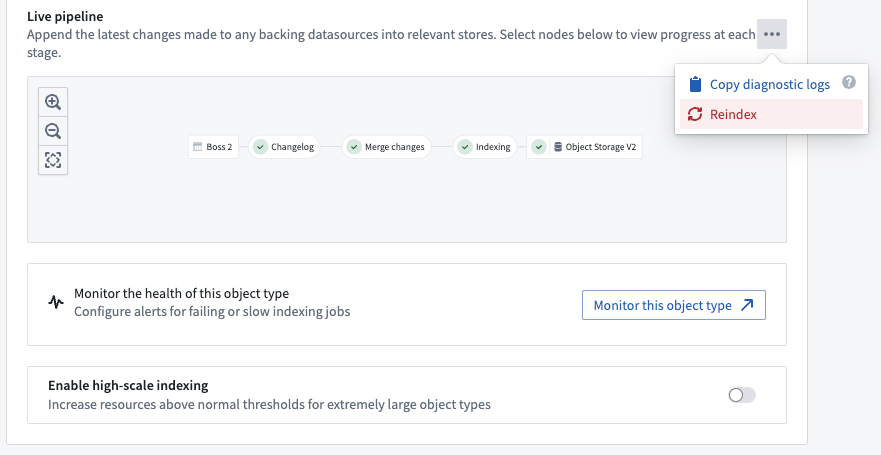This screenshot has width=881, height=455.
Task: Click the fit-to-screen icon in pipeline view
Action: pos(53,160)
